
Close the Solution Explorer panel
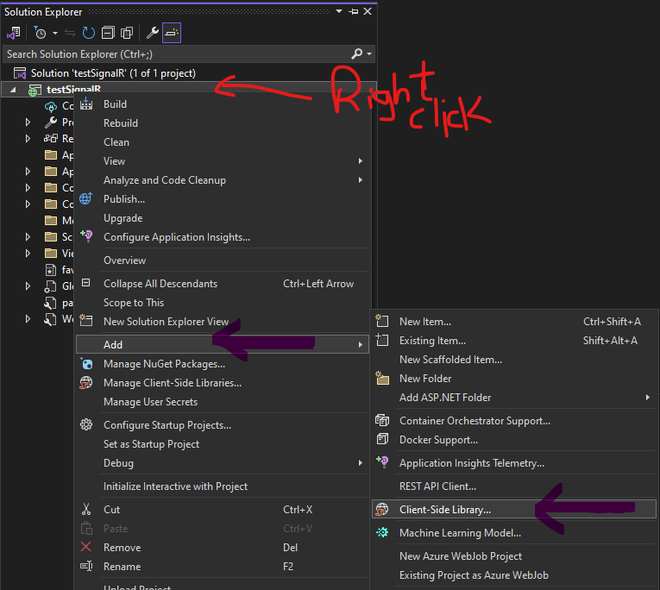tap(367, 11)
